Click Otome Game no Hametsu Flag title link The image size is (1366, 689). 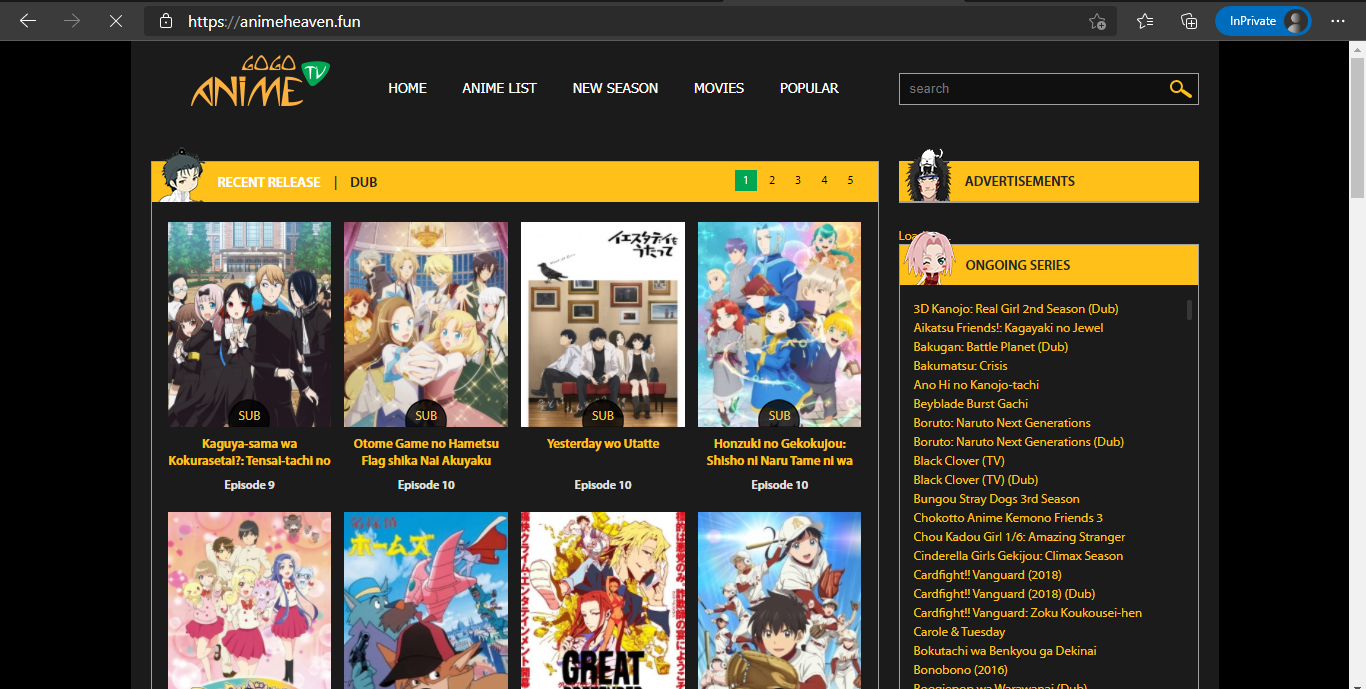click(x=426, y=452)
